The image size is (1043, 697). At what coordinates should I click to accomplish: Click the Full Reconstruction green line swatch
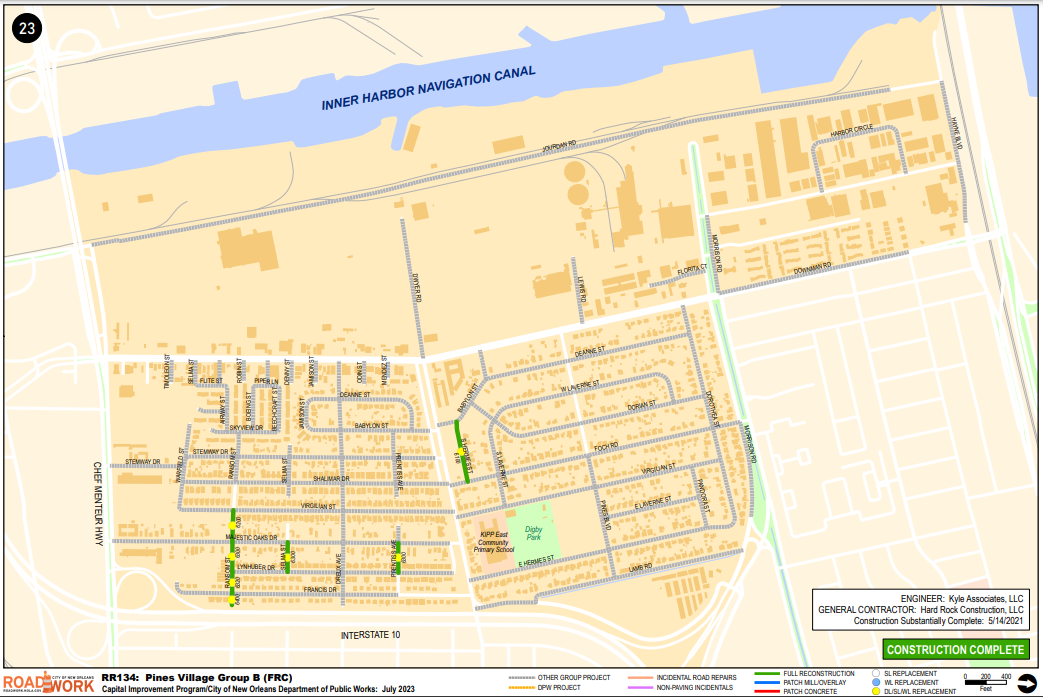766,674
